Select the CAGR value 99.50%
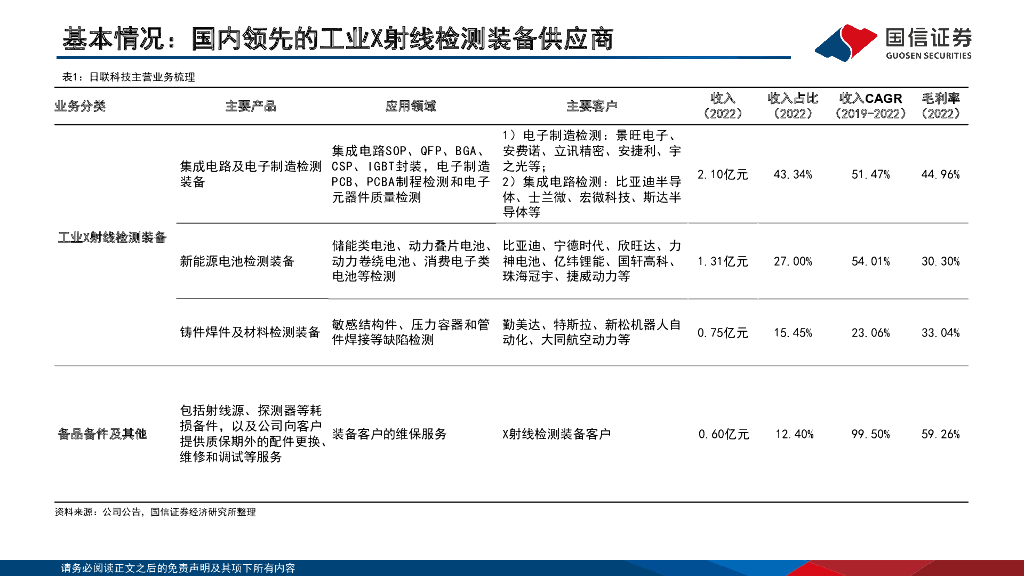Screen dimensions: 1024x576 871,434
